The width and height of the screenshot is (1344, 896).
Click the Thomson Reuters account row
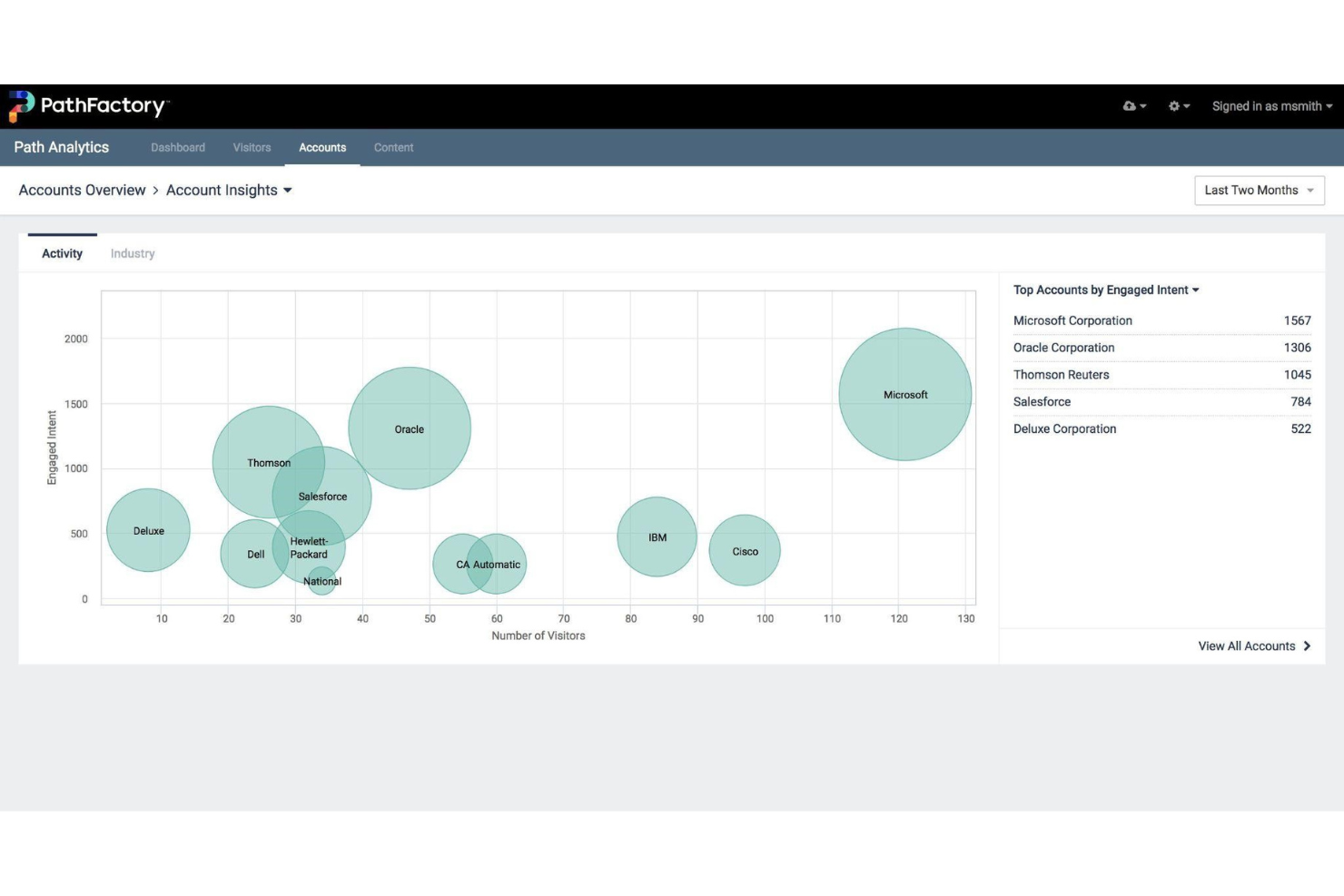[x=1162, y=375]
